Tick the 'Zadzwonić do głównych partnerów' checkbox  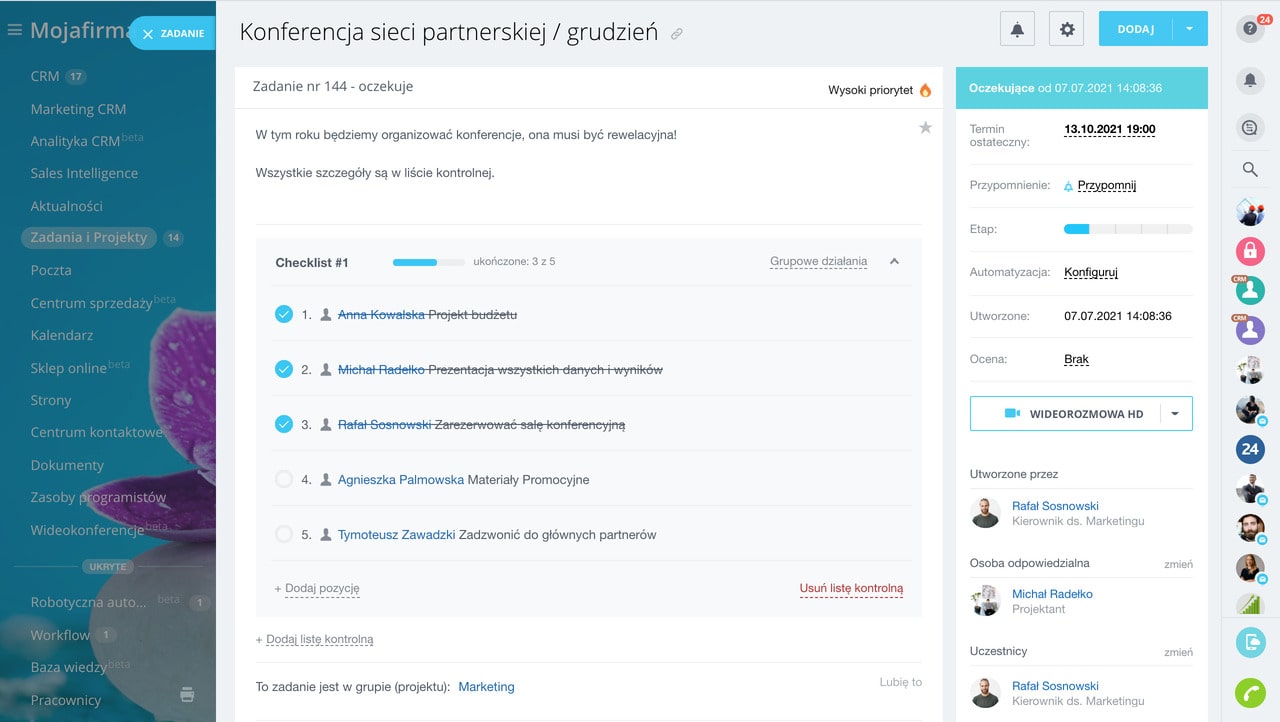[284, 534]
